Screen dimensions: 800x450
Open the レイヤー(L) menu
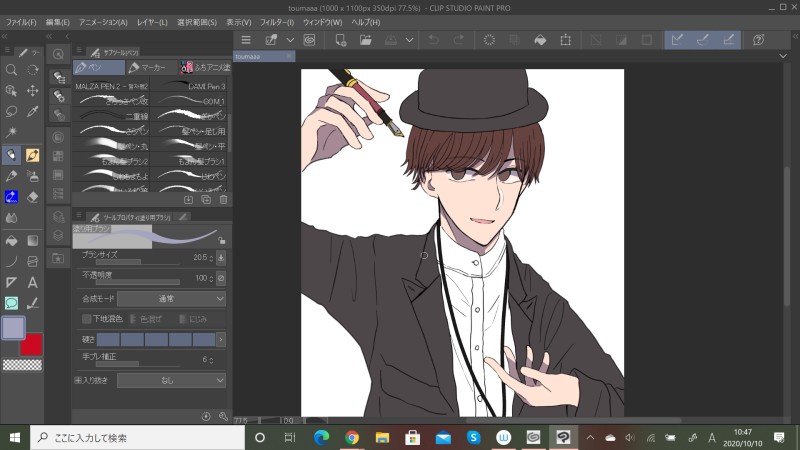(x=152, y=22)
